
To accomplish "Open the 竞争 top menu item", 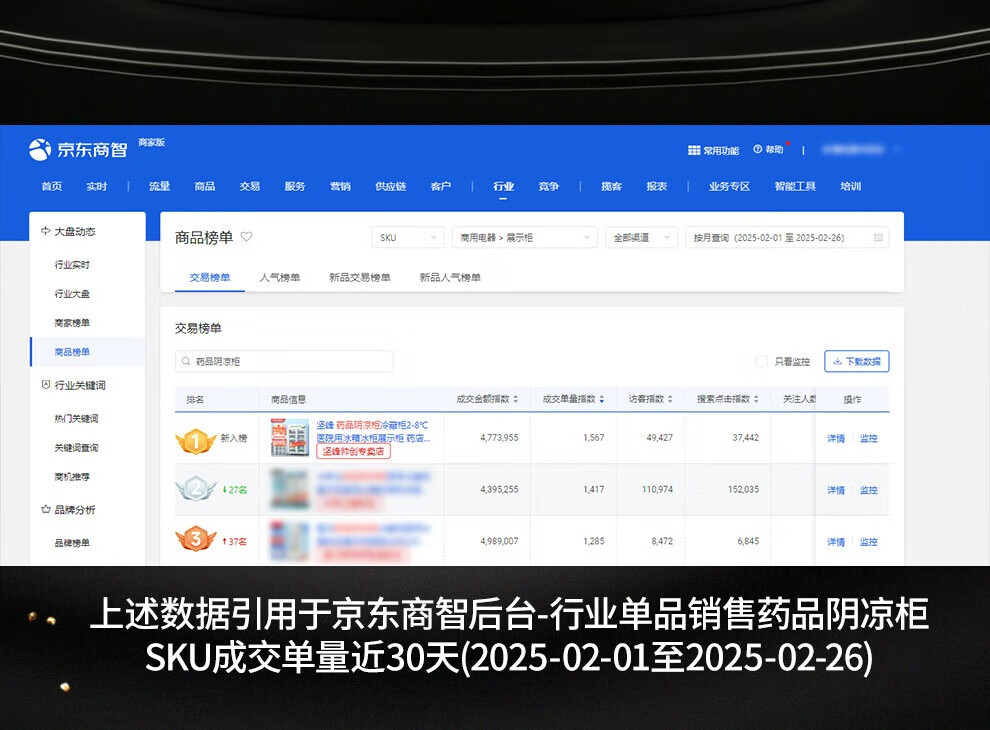I will 548,186.
